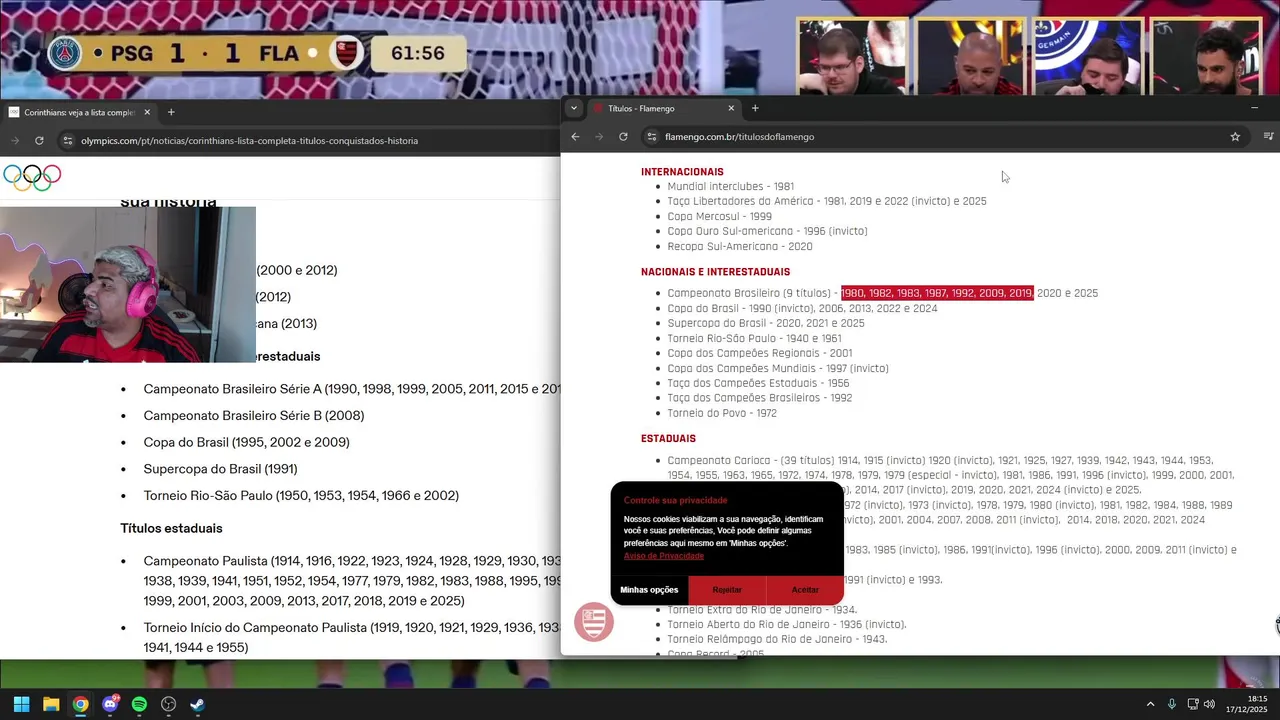Switch to Google Chrome in the taskbar
Viewport: 1280px width, 720px height.
(80, 704)
